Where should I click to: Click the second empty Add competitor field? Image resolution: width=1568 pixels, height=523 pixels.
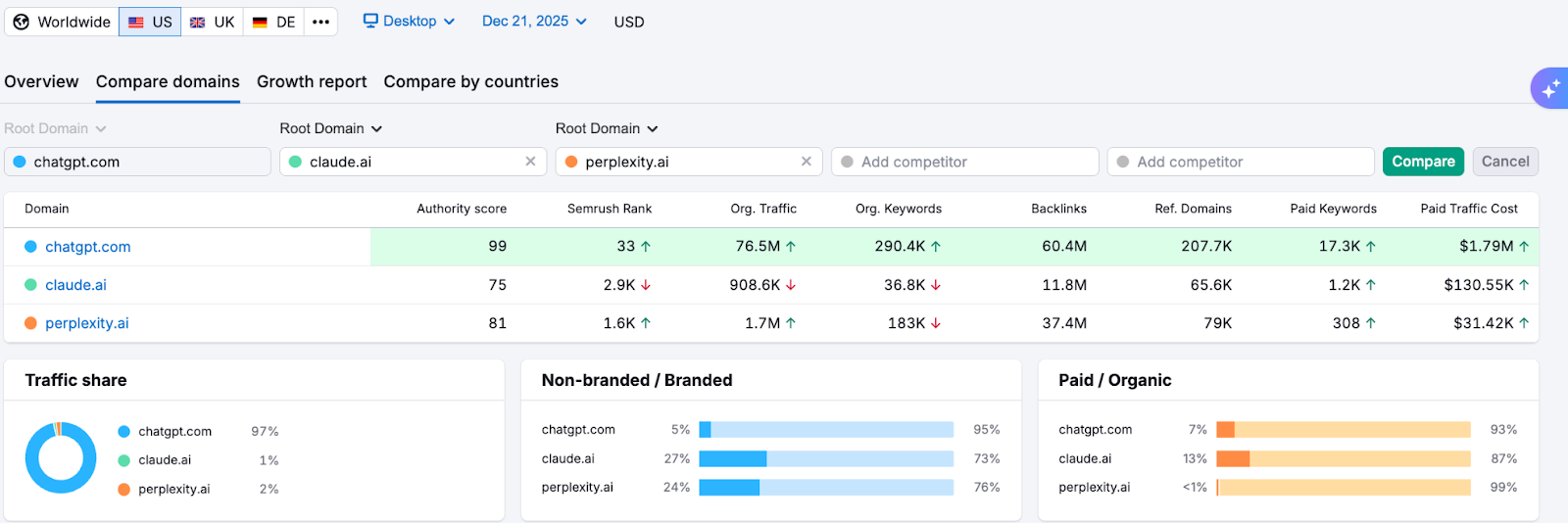tap(1241, 162)
